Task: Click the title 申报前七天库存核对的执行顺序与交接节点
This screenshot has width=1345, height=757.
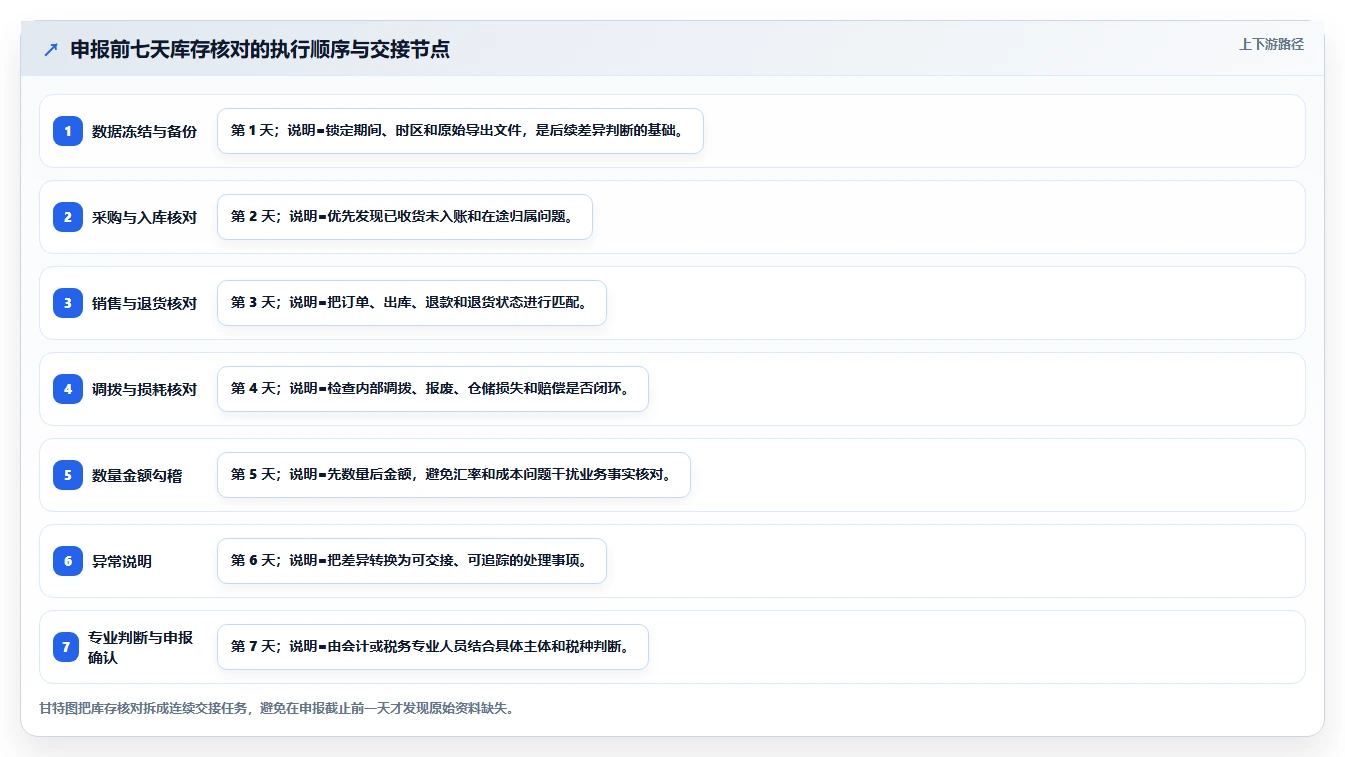Action: click(x=260, y=50)
